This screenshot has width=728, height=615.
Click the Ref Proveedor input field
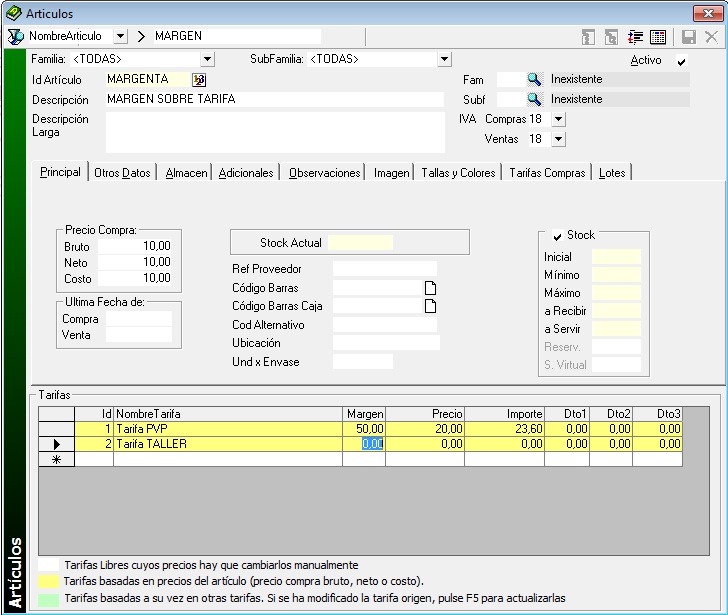pos(385,269)
